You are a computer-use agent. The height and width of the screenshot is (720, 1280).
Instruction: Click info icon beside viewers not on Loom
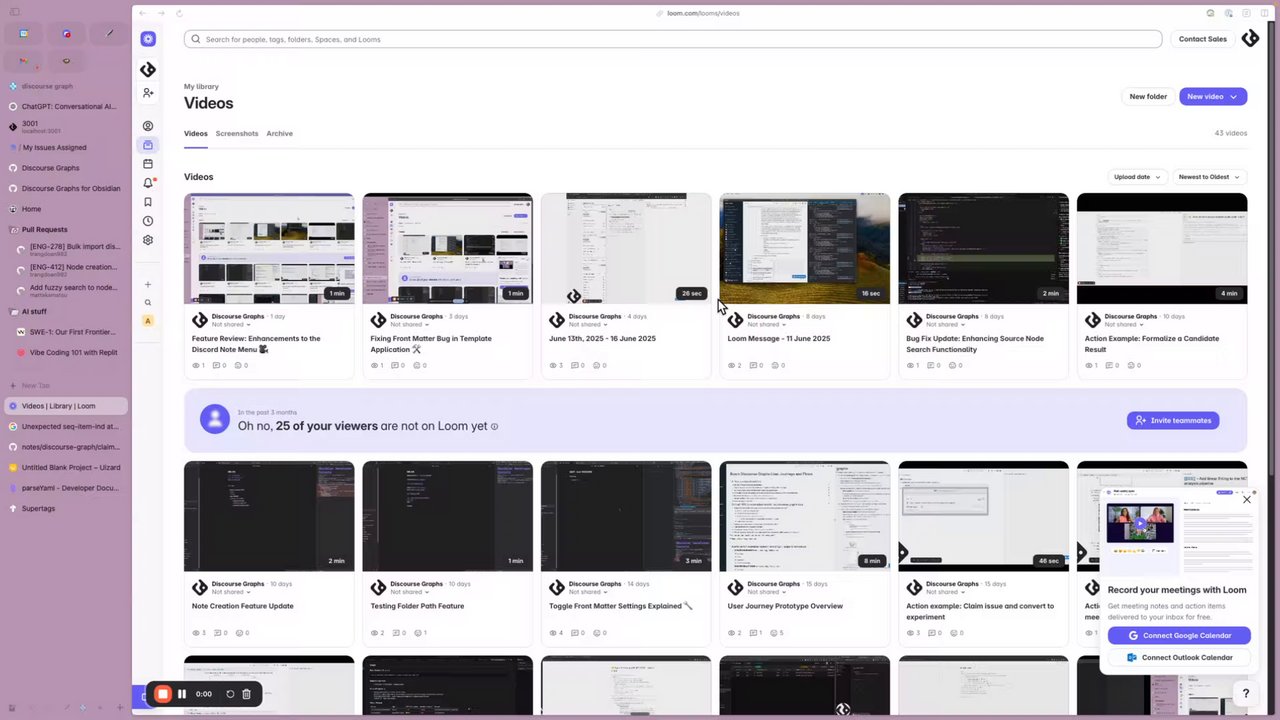point(494,426)
